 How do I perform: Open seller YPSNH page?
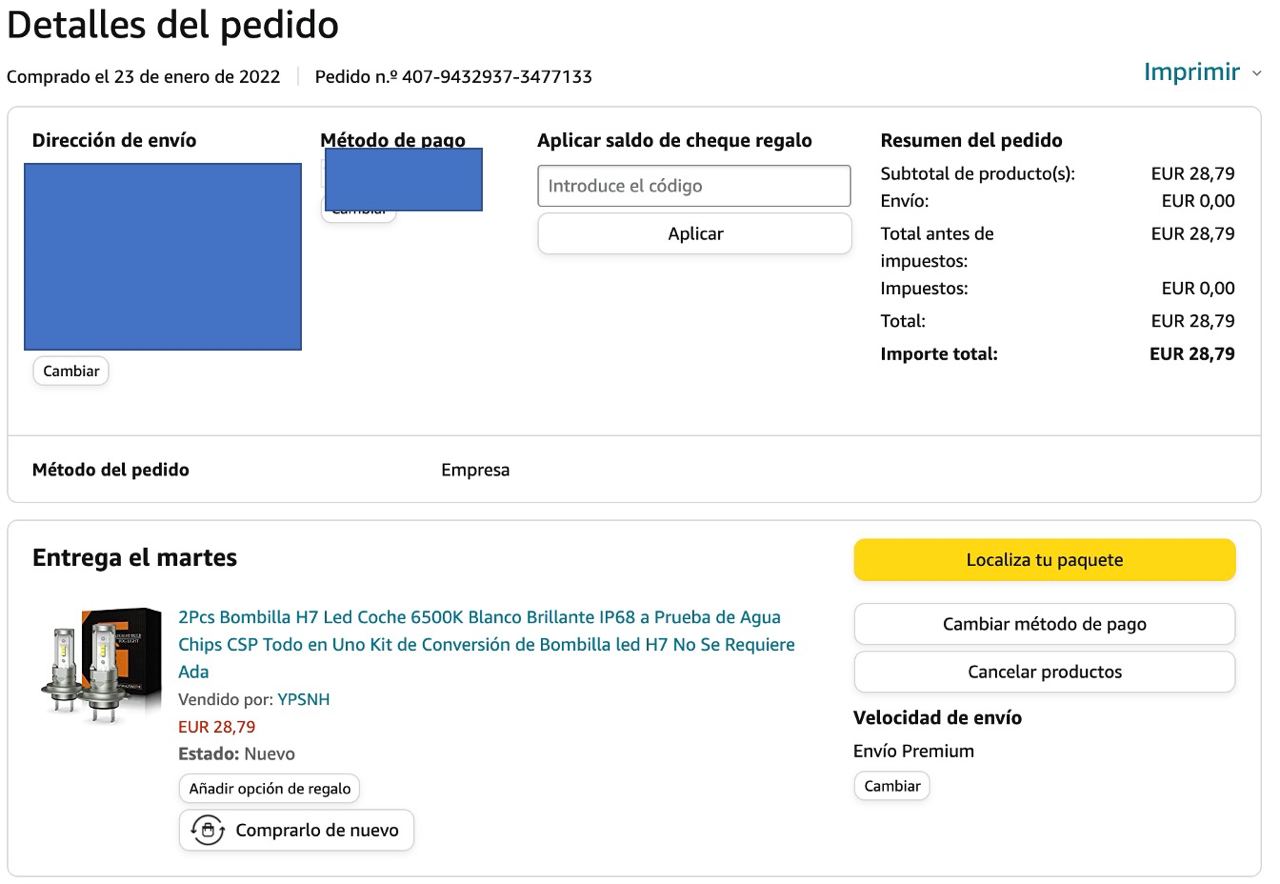tap(303, 699)
